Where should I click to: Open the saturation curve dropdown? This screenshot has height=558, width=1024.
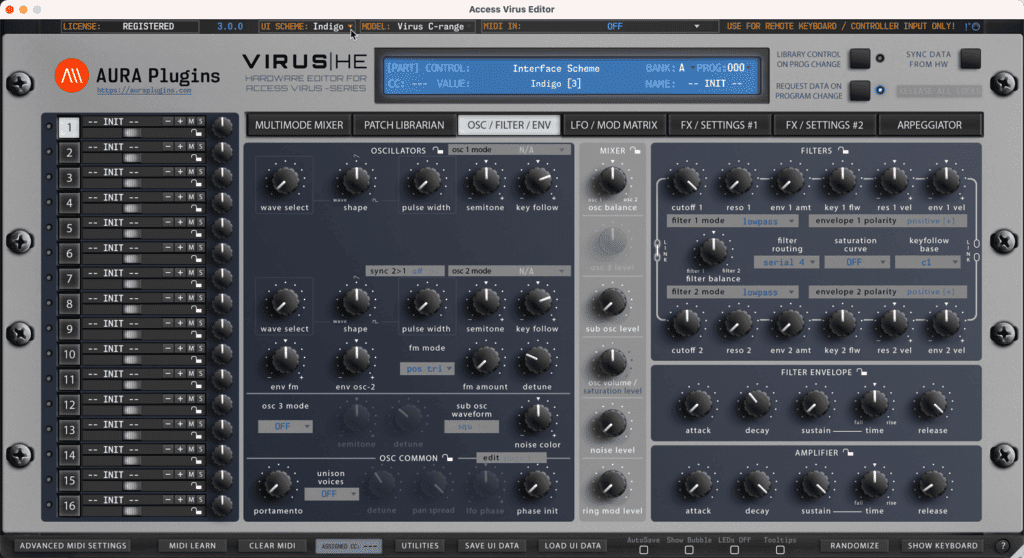coord(857,262)
